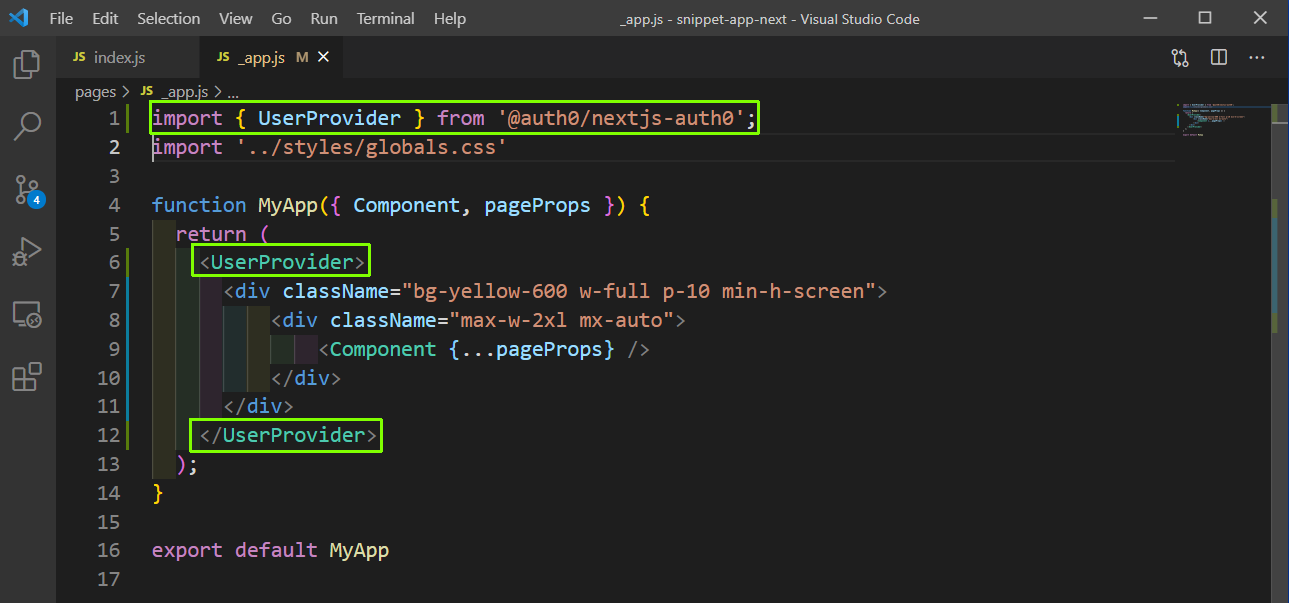Switch to the index.js tab
This screenshot has height=603, width=1289.
(128, 58)
